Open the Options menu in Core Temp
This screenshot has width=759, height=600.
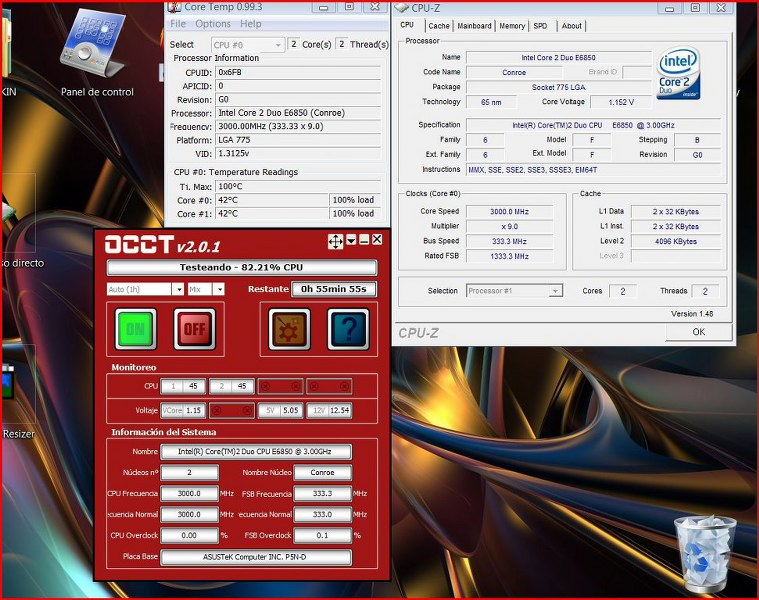tap(213, 24)
